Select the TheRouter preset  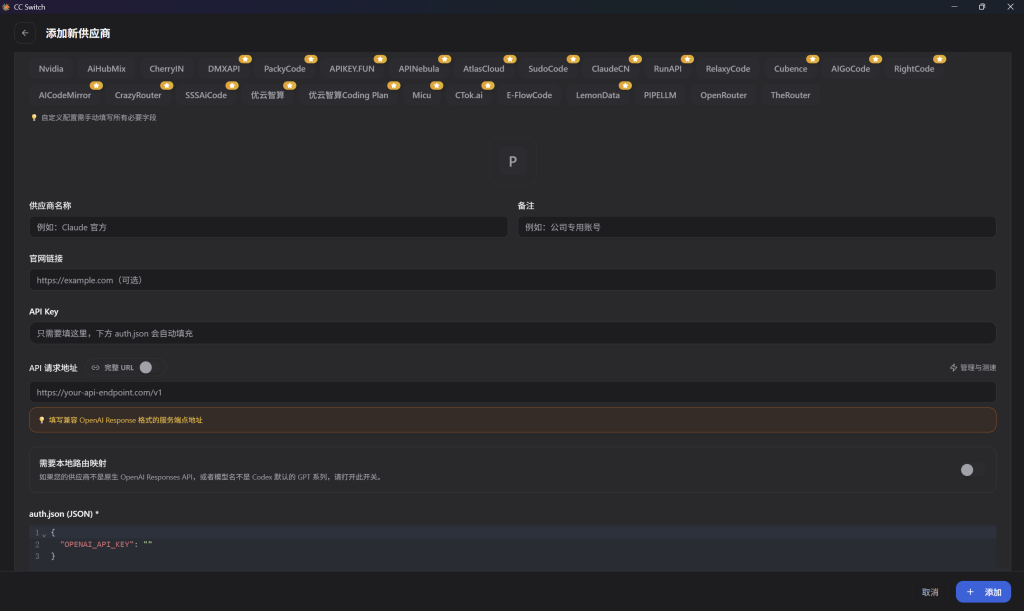[x=790, y=95]
